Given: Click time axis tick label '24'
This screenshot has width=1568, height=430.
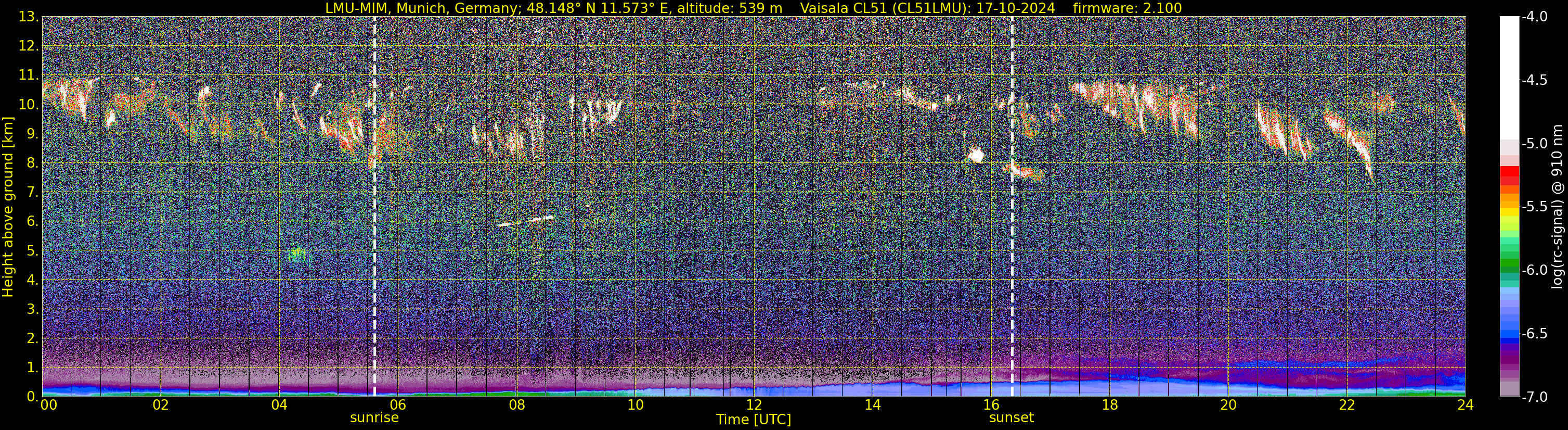Looking at the screenshot, I should pyautogui.click(x=1465, y=405).
